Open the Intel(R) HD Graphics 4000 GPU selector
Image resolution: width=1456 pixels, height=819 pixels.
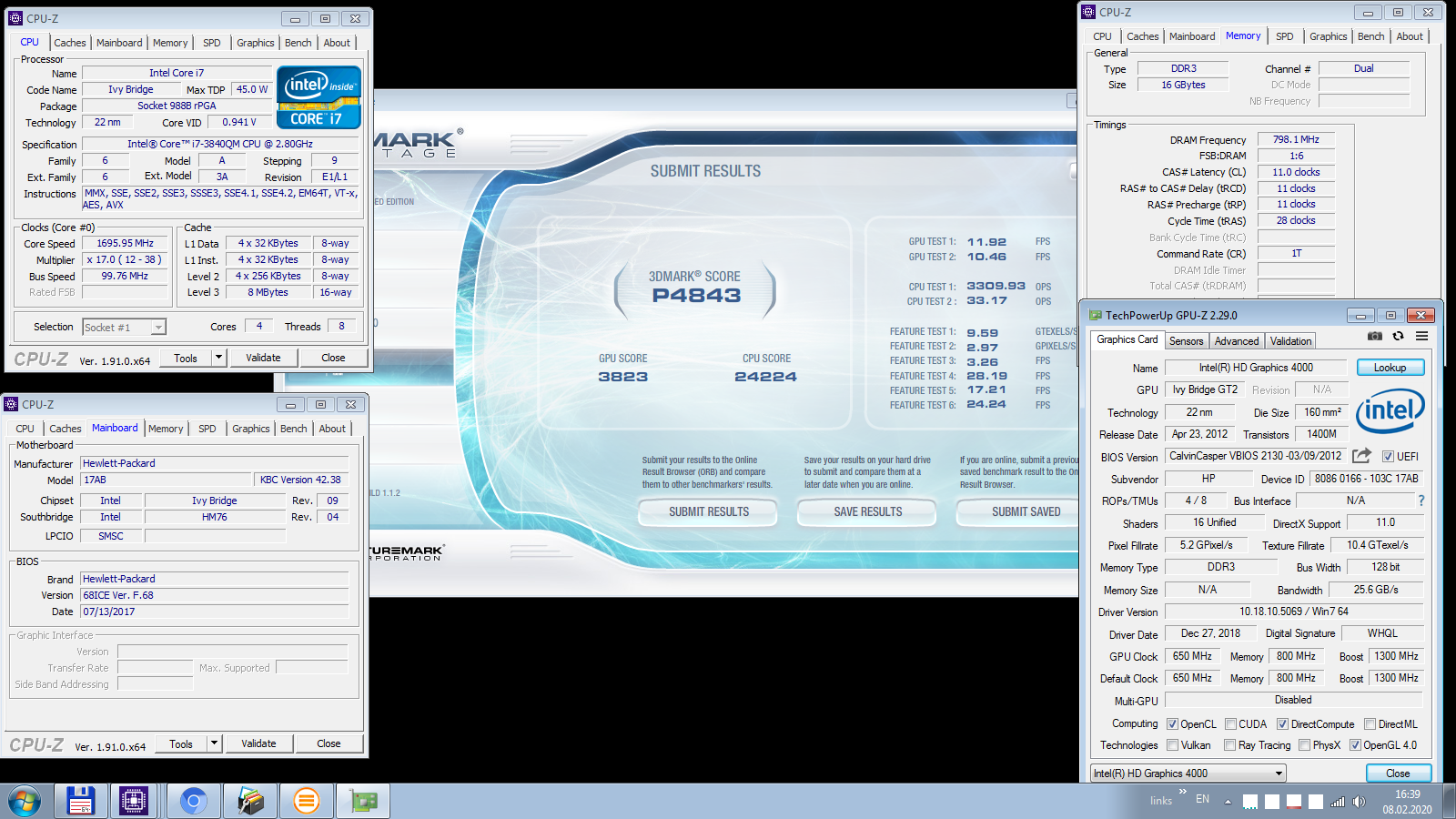click(1188, 773)
